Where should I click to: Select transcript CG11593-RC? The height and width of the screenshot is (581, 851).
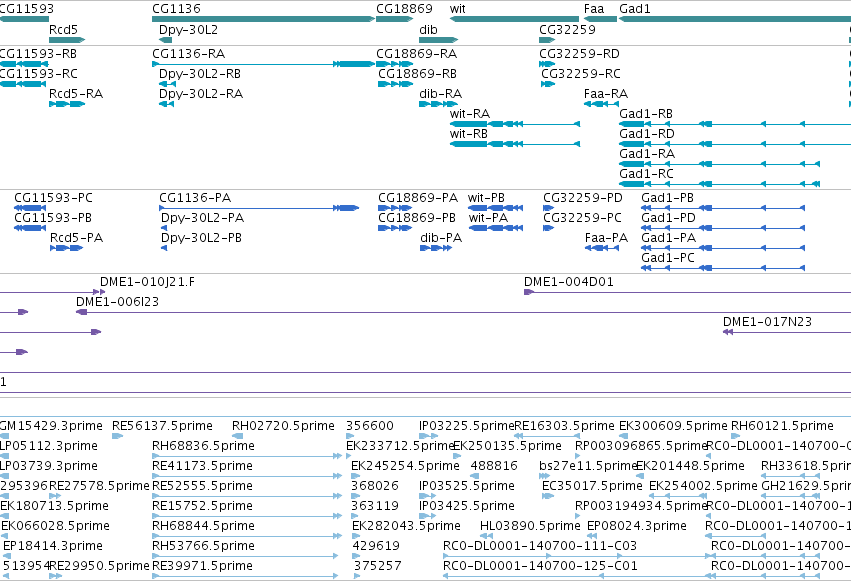tap(38, 73)
